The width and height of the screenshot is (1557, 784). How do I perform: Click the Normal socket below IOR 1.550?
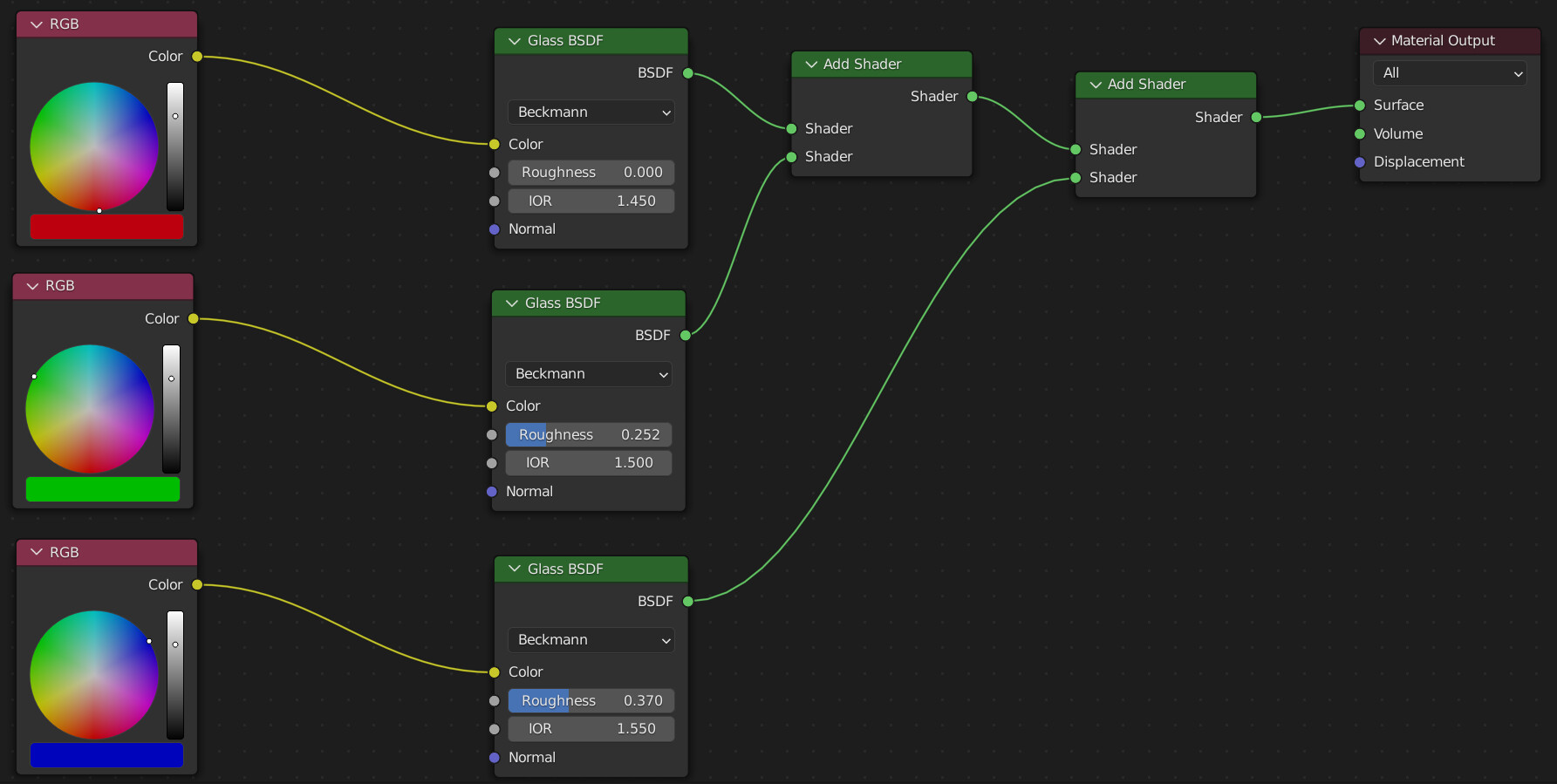tap(495, 757)
